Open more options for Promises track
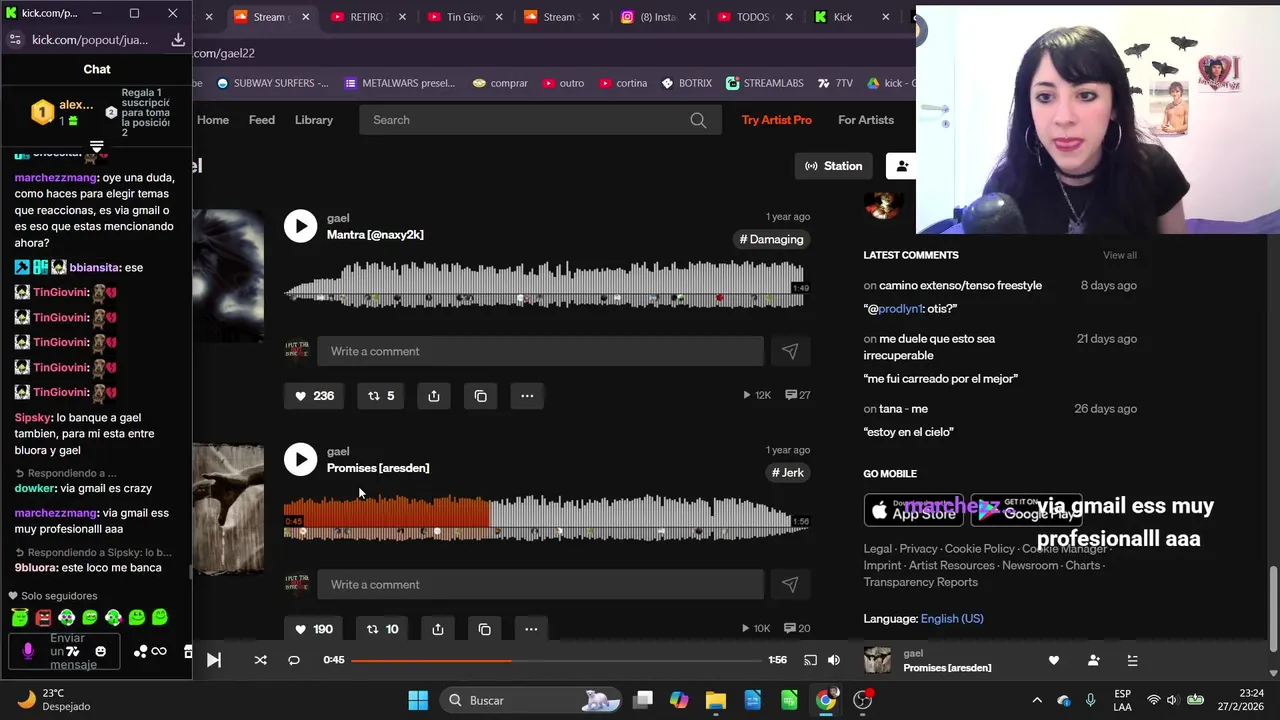1280x720 pixels. (x=531, y=629)
